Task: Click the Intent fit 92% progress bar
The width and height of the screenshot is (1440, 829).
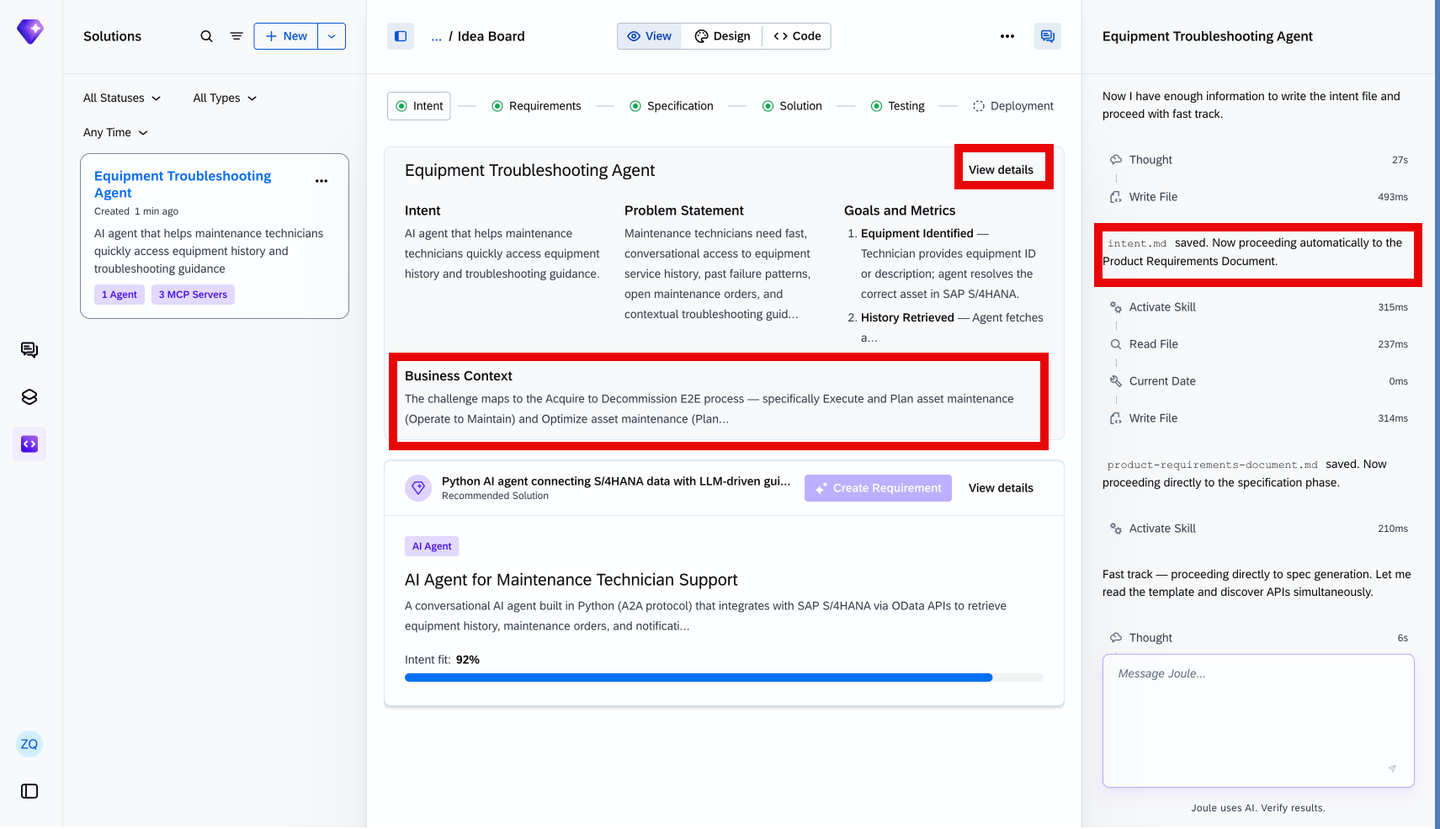Action: [724, 678]
